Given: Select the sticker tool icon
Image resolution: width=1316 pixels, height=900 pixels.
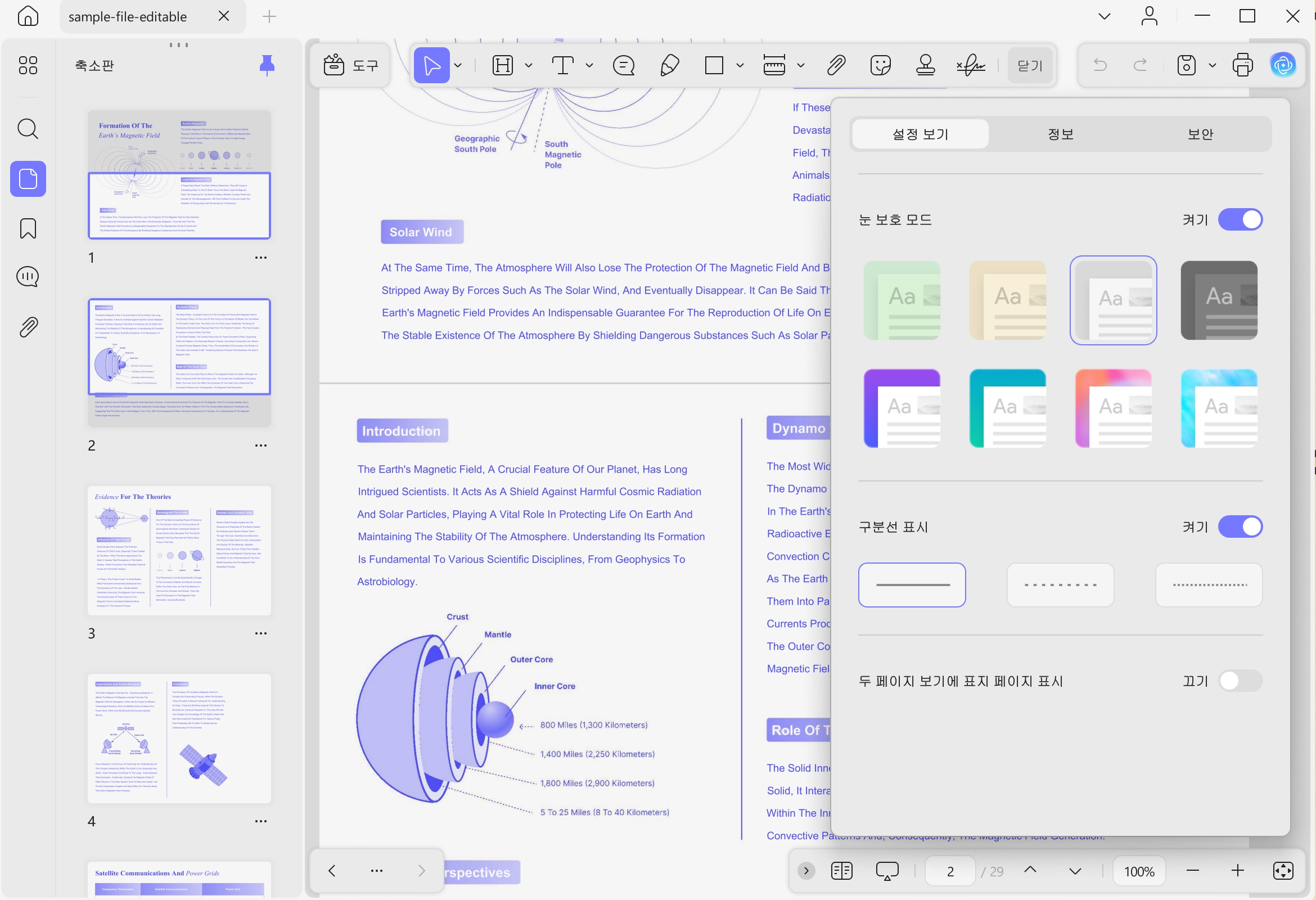Looking at the screenshot, I should [x=881, y=65].
